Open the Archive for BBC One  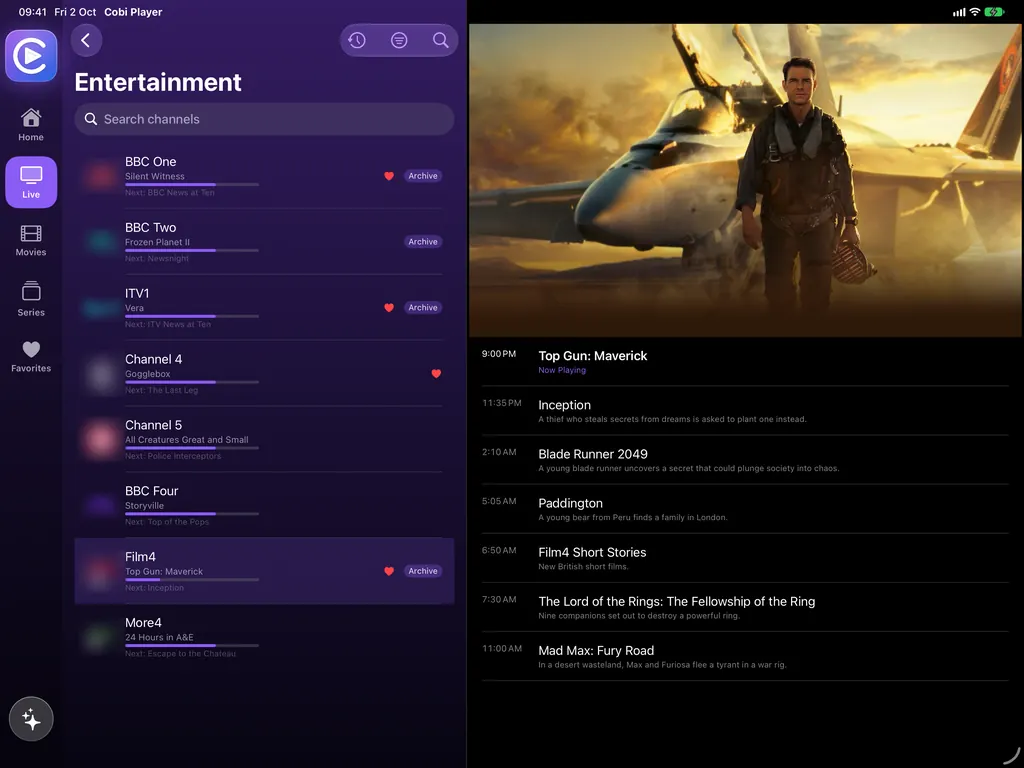coord(423,176)
